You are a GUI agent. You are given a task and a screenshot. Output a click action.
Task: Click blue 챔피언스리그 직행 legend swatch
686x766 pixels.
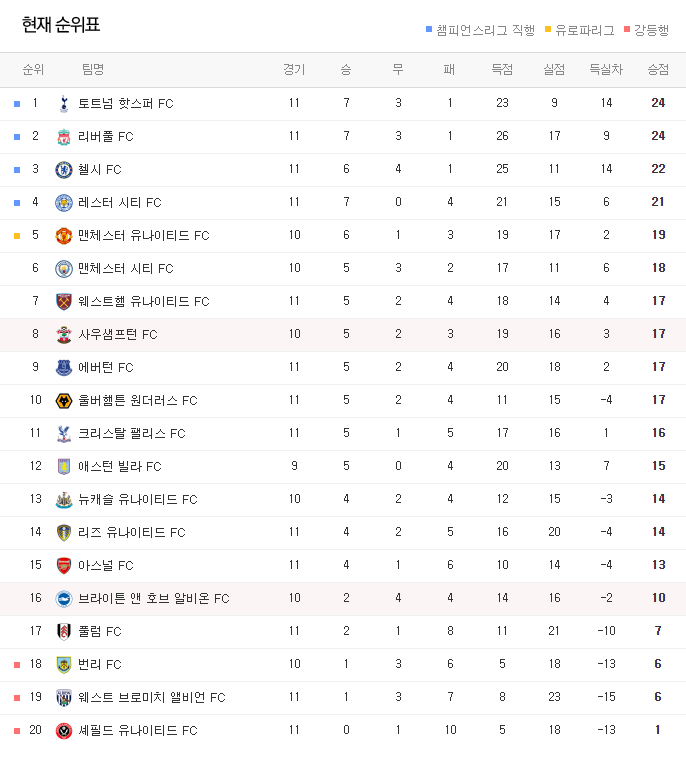pos(429,30)
